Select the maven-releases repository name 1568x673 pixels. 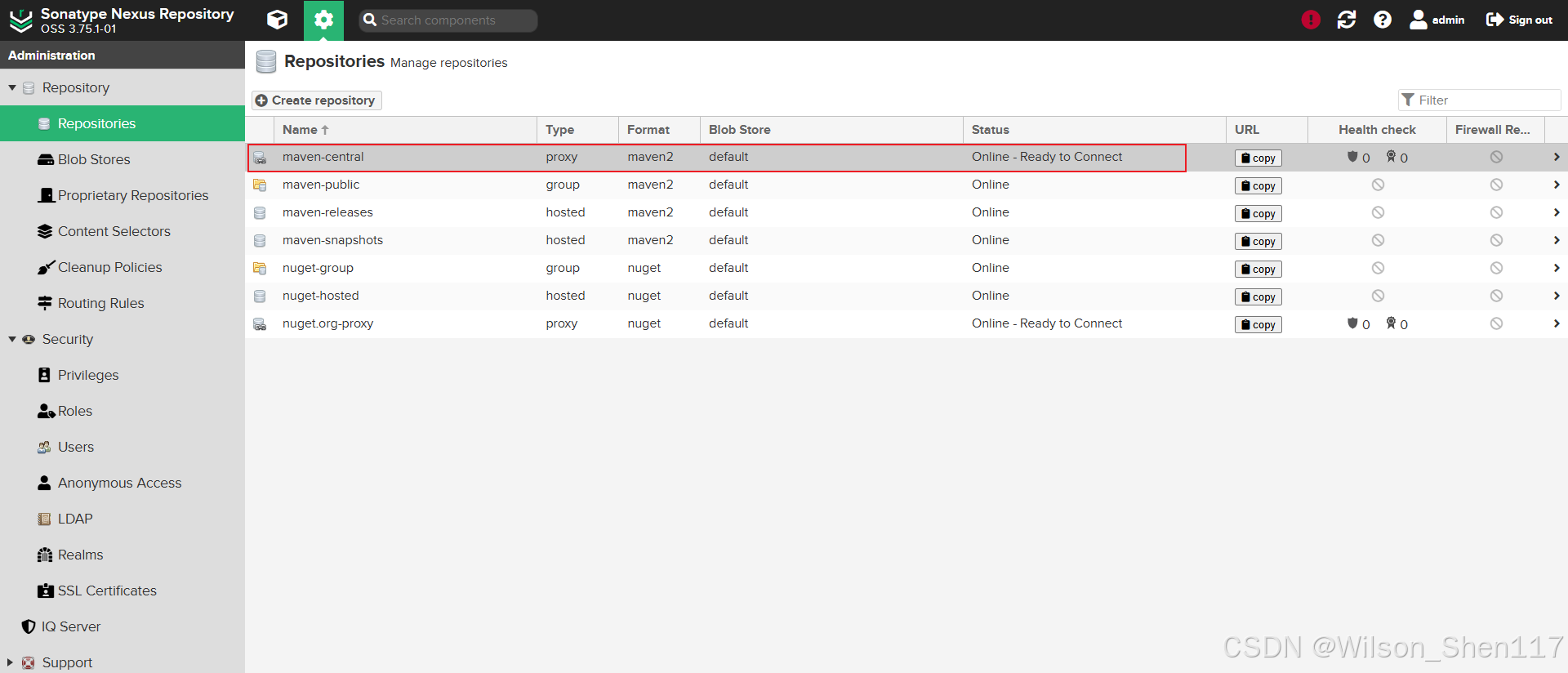click(327, 212)
